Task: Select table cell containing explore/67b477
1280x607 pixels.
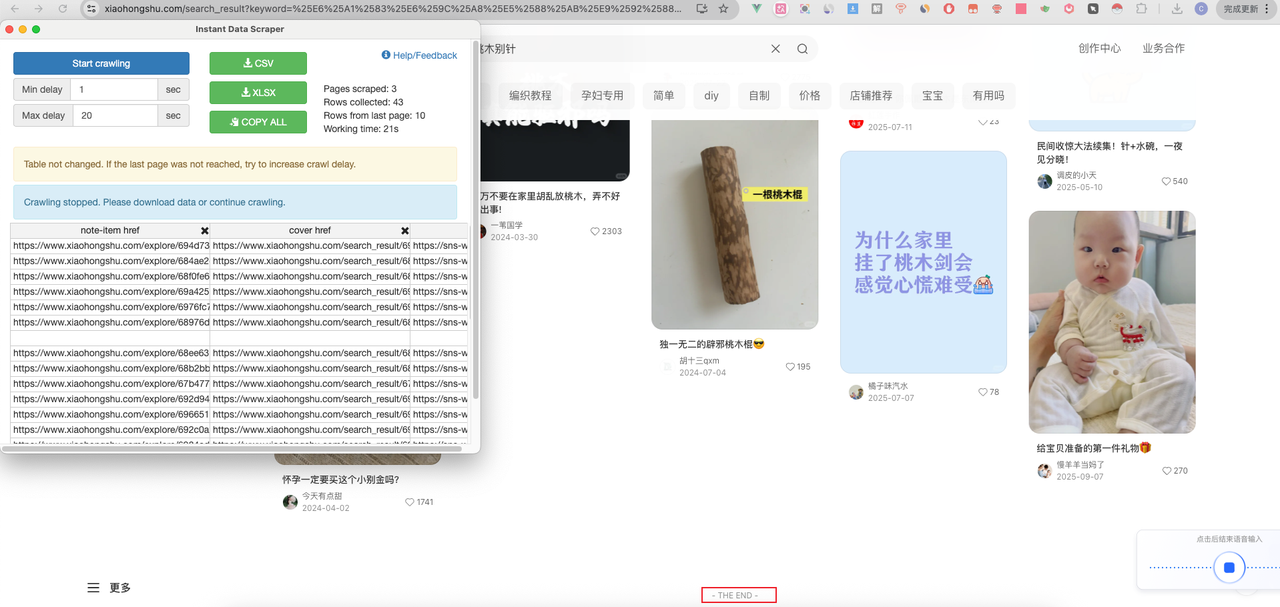Action: click(111, 383)
